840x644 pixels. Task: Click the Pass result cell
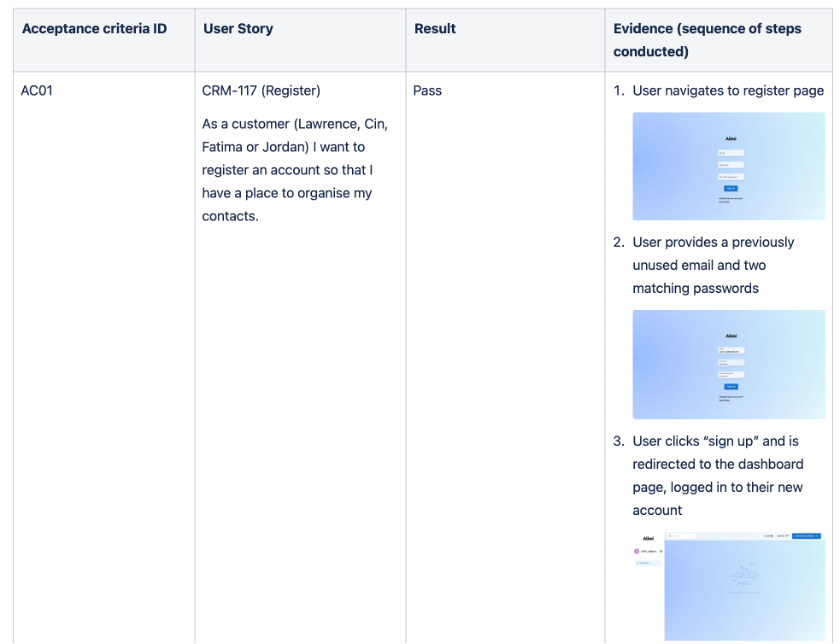pos(427,91)
